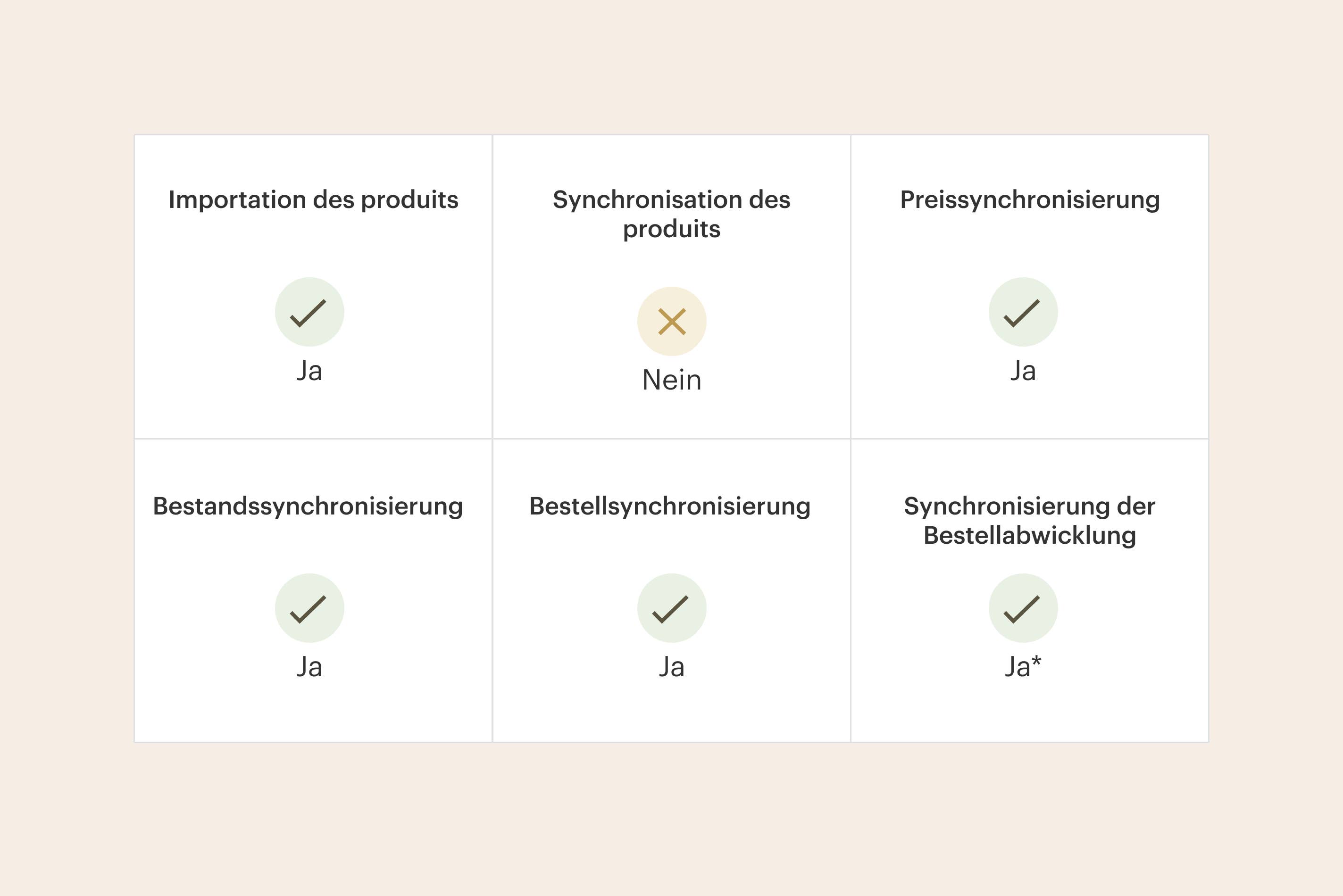Select the Ja label in the Bestandssynchronisierung cell

(x=309, y=667)
